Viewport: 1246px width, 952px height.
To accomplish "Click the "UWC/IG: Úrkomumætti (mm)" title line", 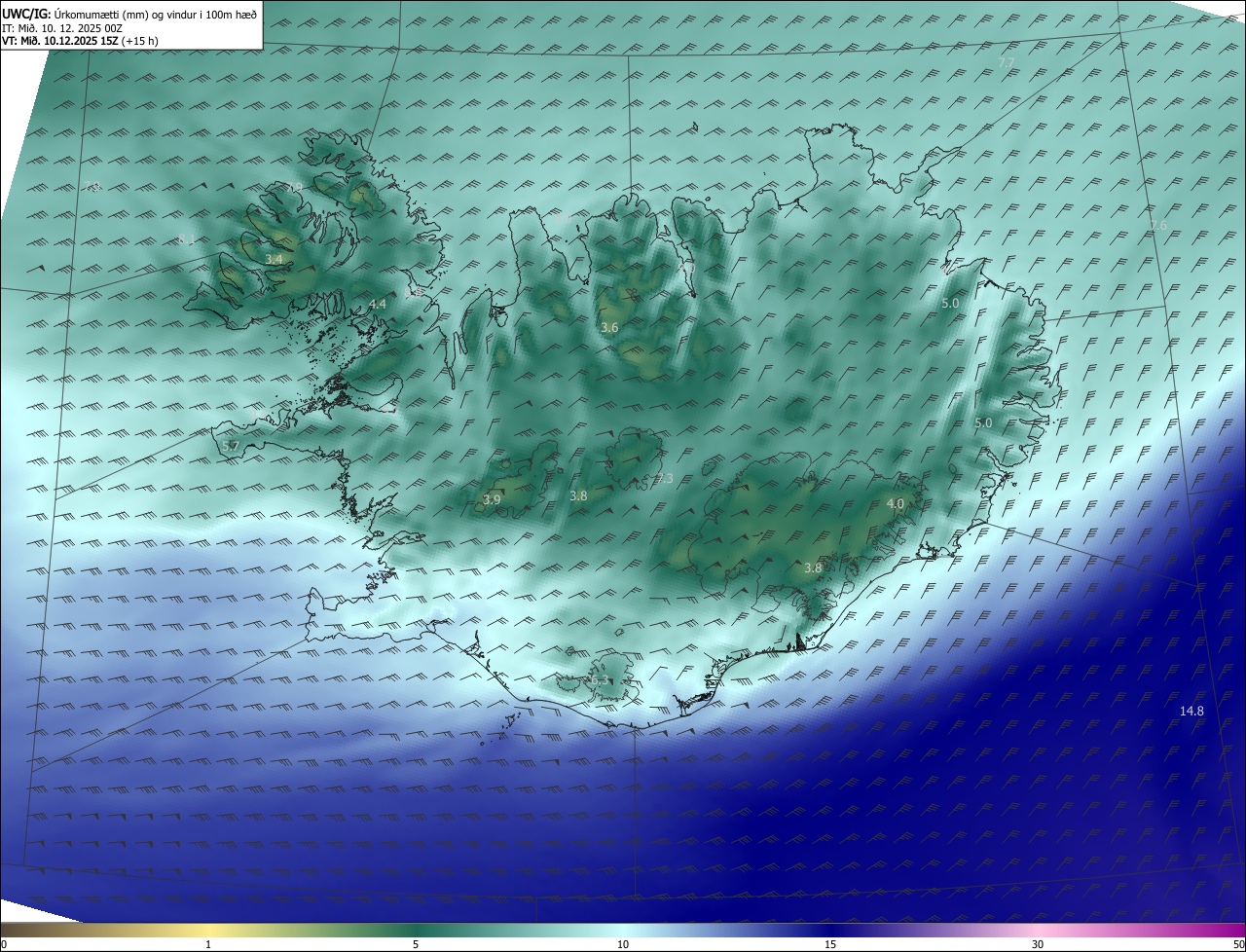I will pos(130,15).
